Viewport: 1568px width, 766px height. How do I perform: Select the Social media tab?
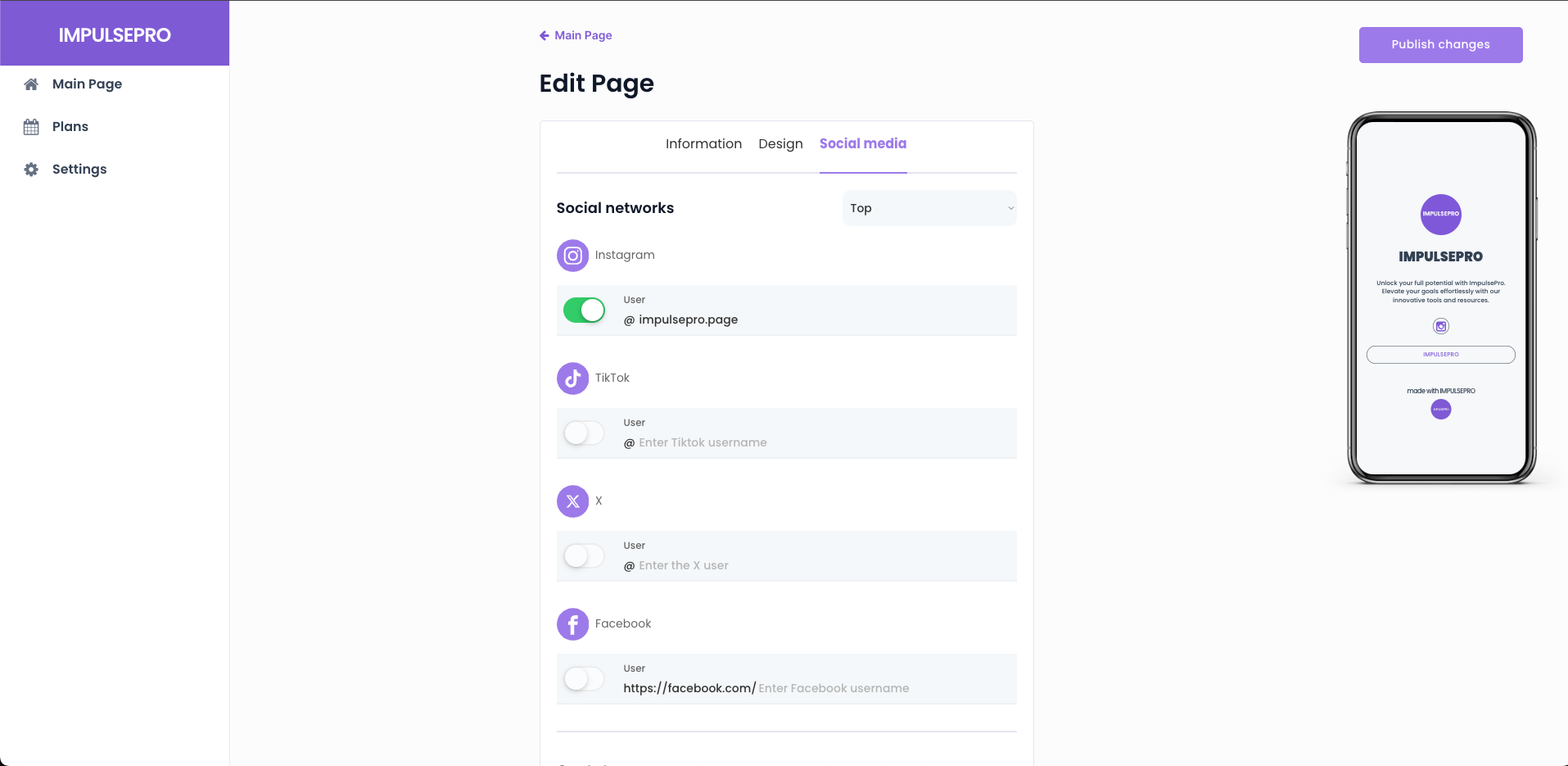(863, 144)
